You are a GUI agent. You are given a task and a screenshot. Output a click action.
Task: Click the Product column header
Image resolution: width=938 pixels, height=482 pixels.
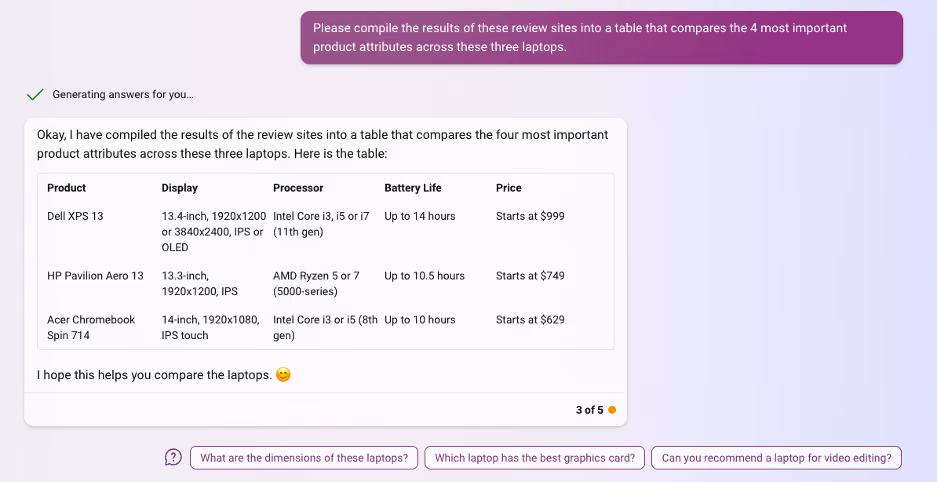(66, 188)
